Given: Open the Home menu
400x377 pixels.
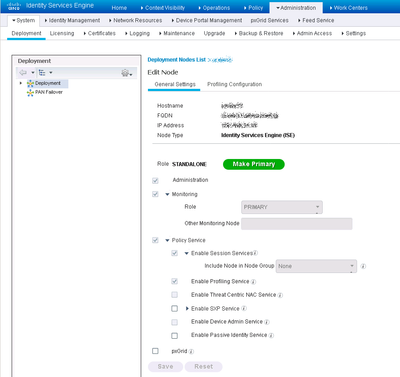Looking at the screenshot, I should [x=119, y=8].
